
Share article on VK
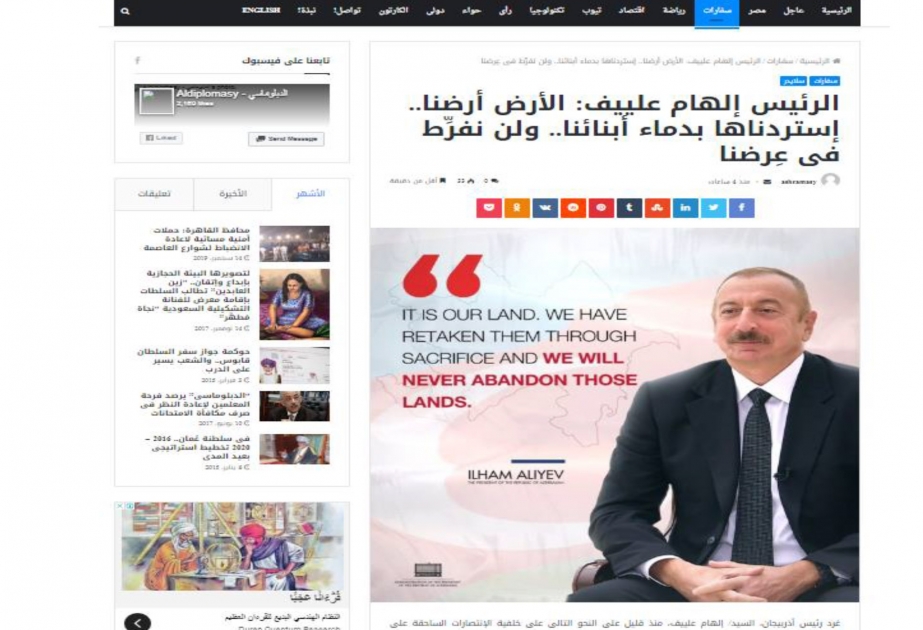click(545, 208)
